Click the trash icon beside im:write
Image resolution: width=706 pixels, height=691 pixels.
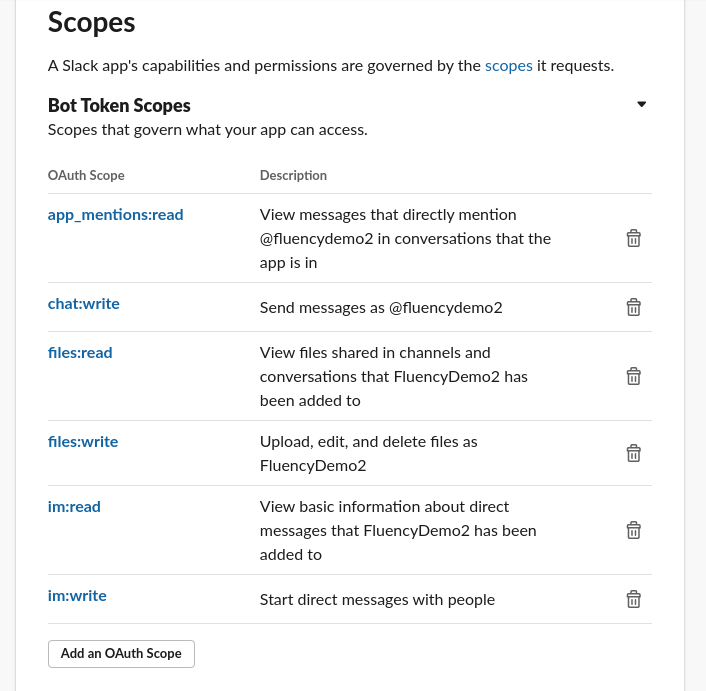point(634,599)
